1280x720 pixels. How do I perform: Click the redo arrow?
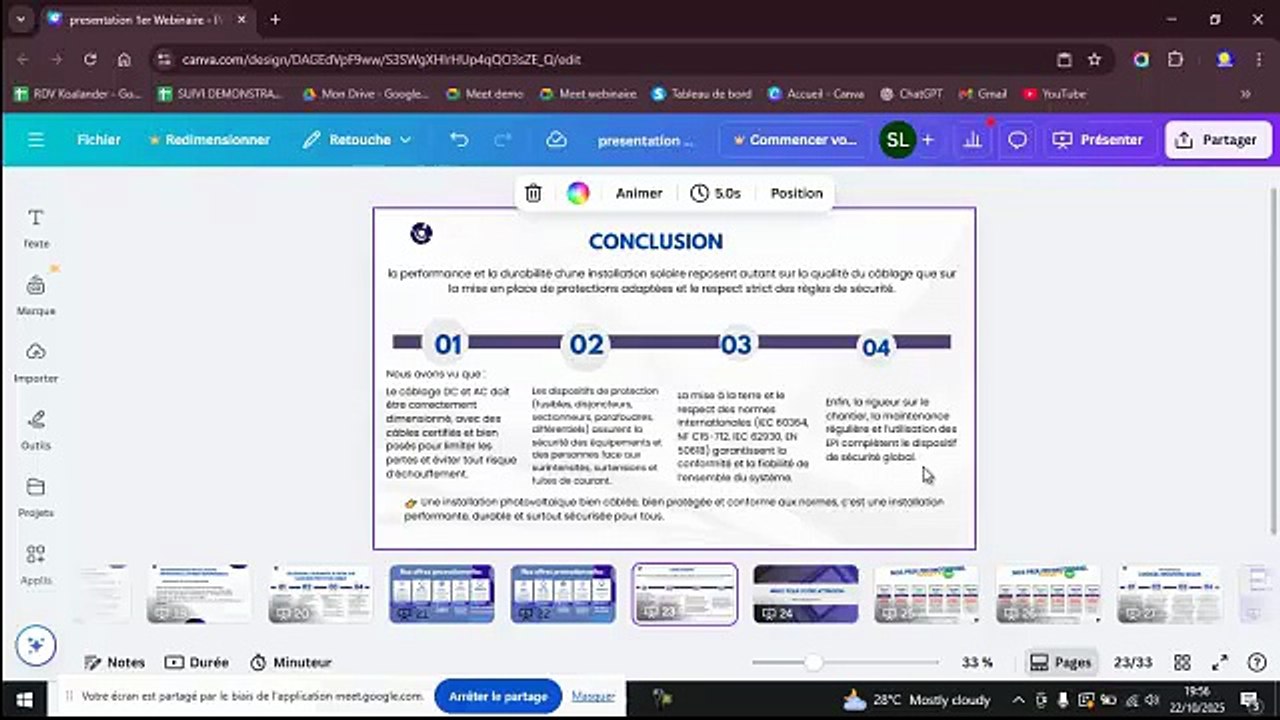tap(503, 140)
